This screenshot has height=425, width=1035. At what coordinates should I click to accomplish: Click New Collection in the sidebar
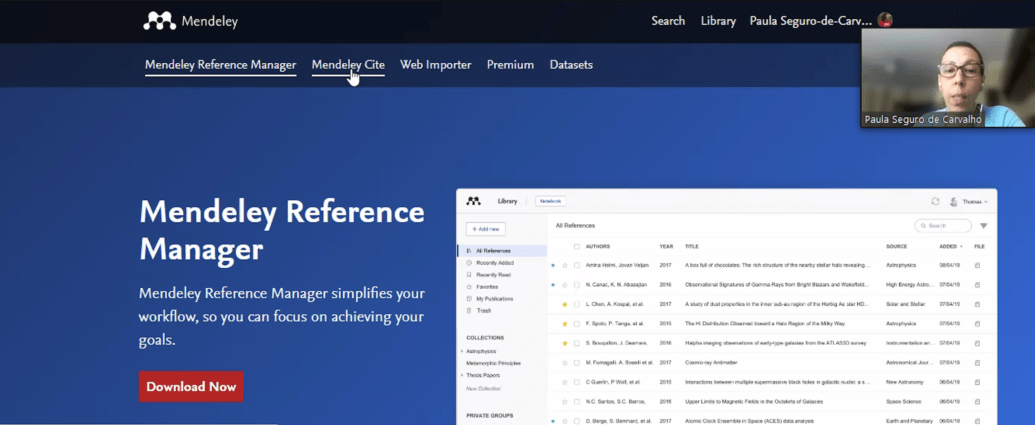pyautogui.click(x=483, y=388)
